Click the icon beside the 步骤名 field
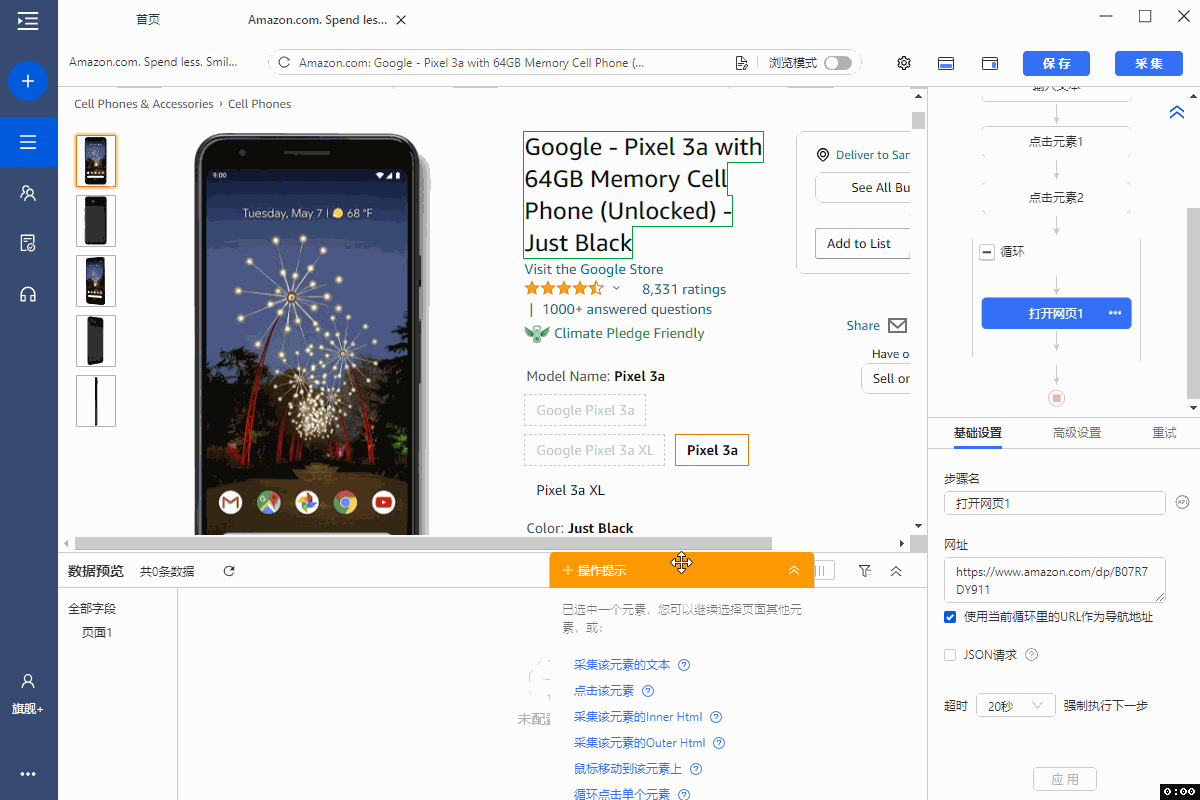The width and height of the screenshot is (1200, 800). (x=1182, y=502)
